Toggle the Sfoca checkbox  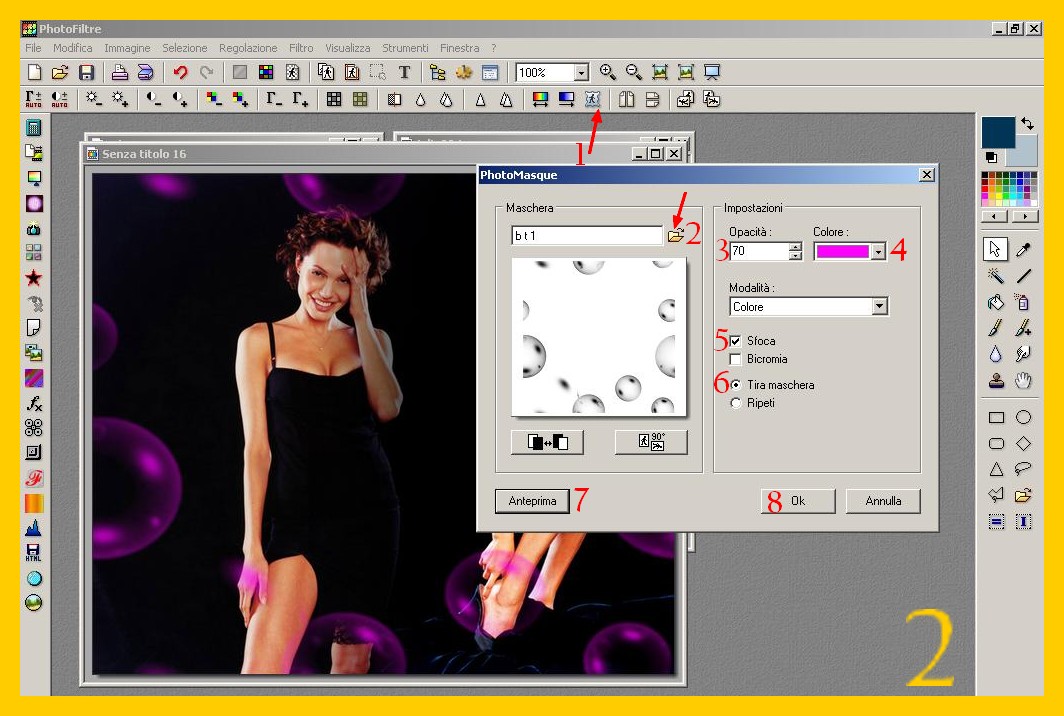tap(737, 341)
